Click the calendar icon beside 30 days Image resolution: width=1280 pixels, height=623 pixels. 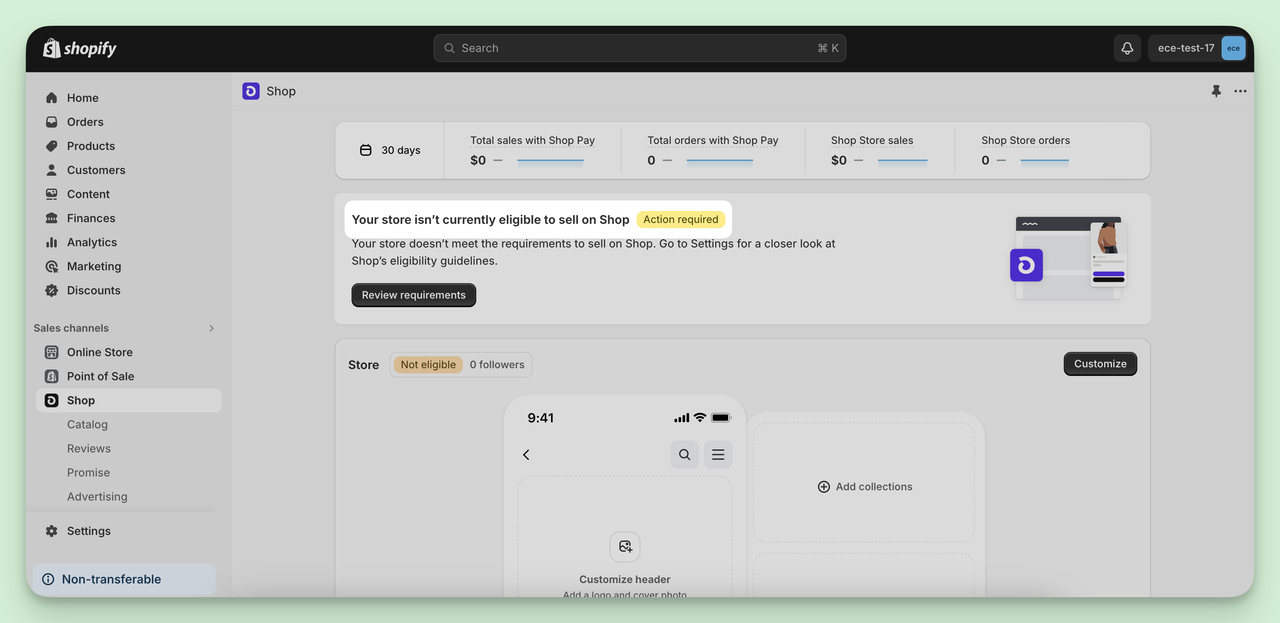(365, 150)
